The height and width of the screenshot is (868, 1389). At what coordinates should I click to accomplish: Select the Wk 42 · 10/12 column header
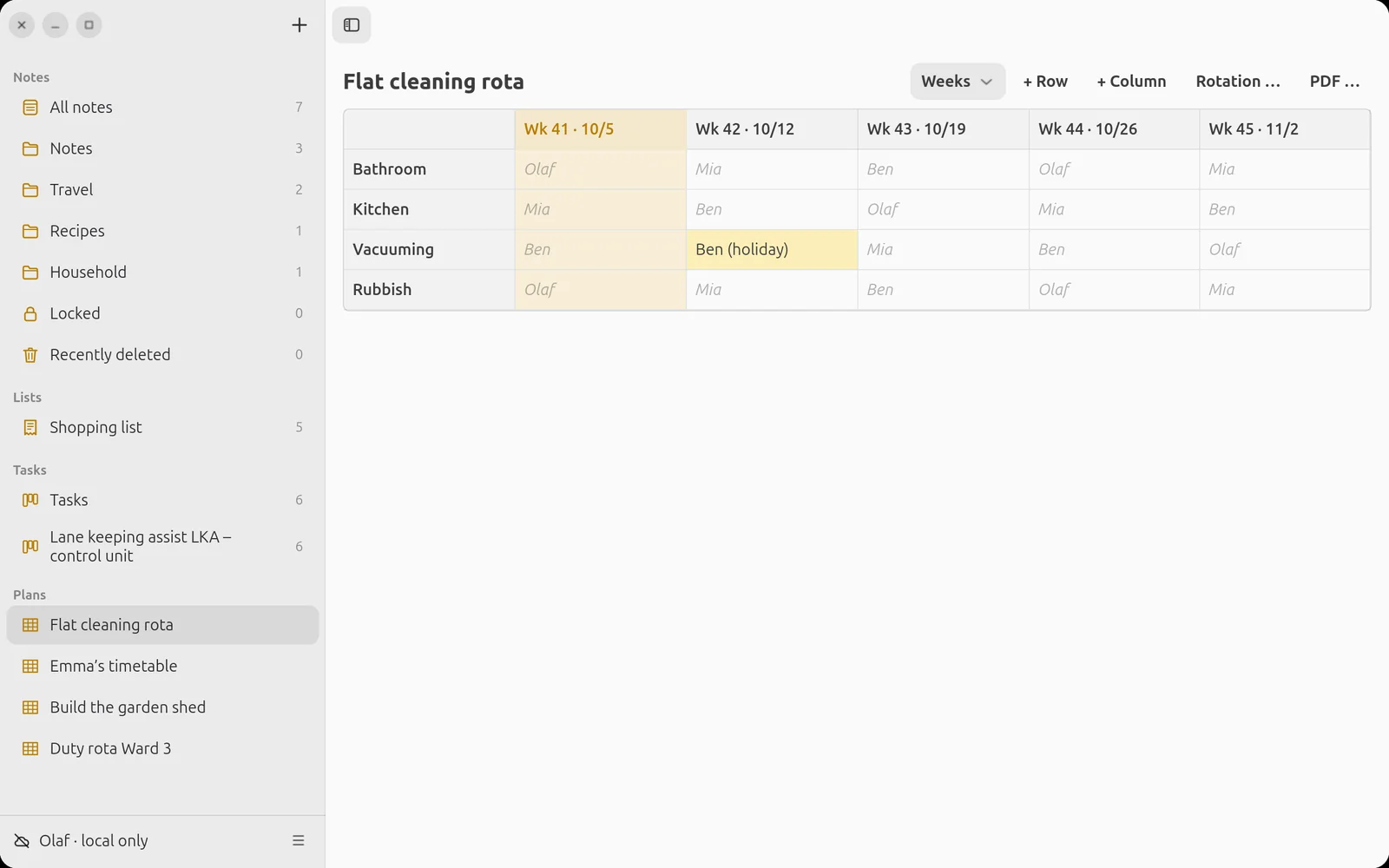click(x=772, y=129)
